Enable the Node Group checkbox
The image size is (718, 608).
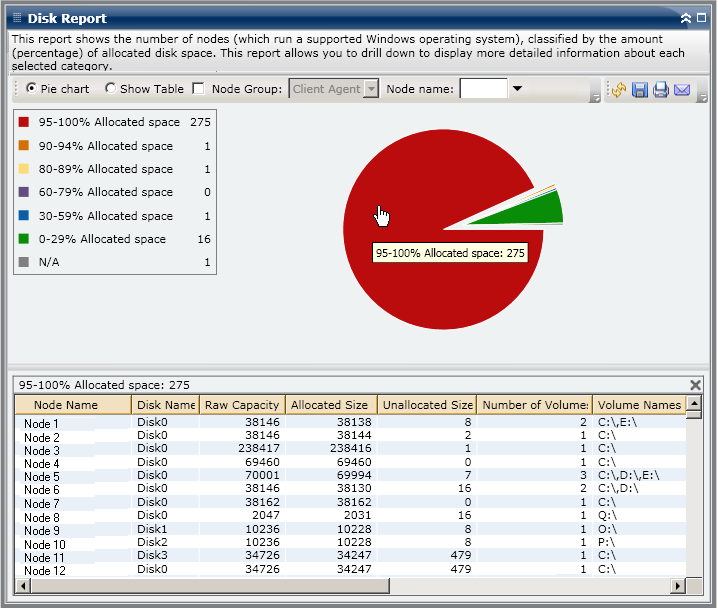click(198, 89)
